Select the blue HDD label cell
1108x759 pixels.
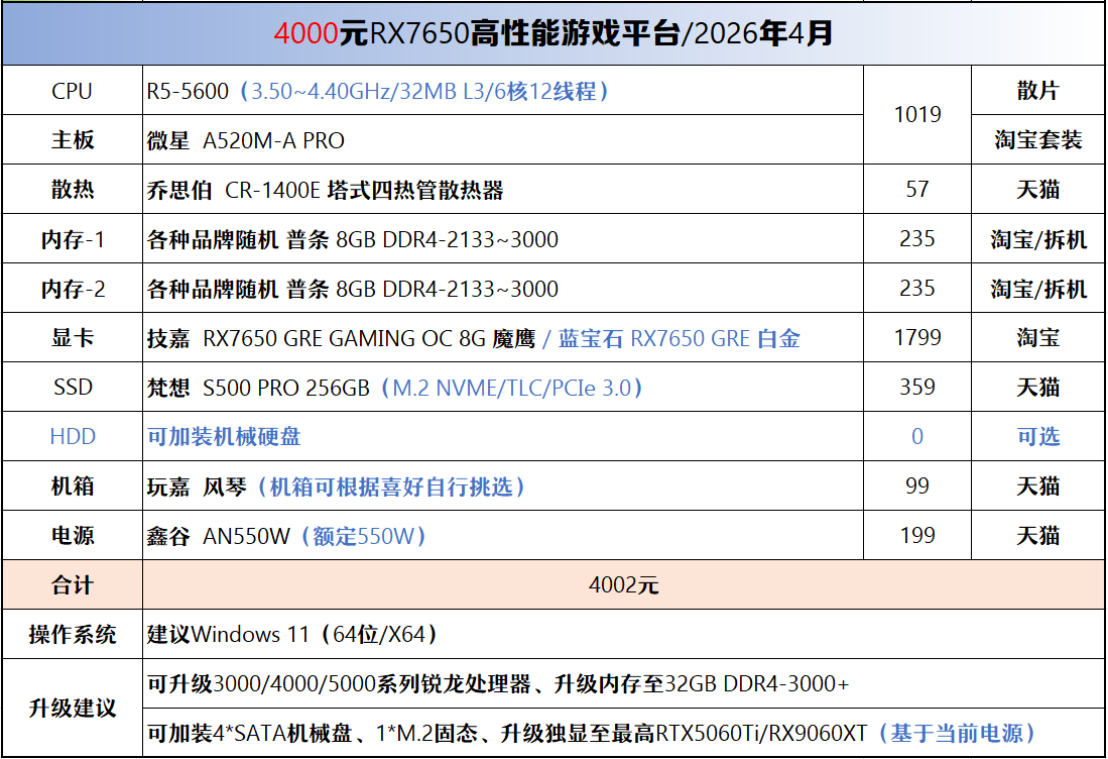[x=72, y=437]
